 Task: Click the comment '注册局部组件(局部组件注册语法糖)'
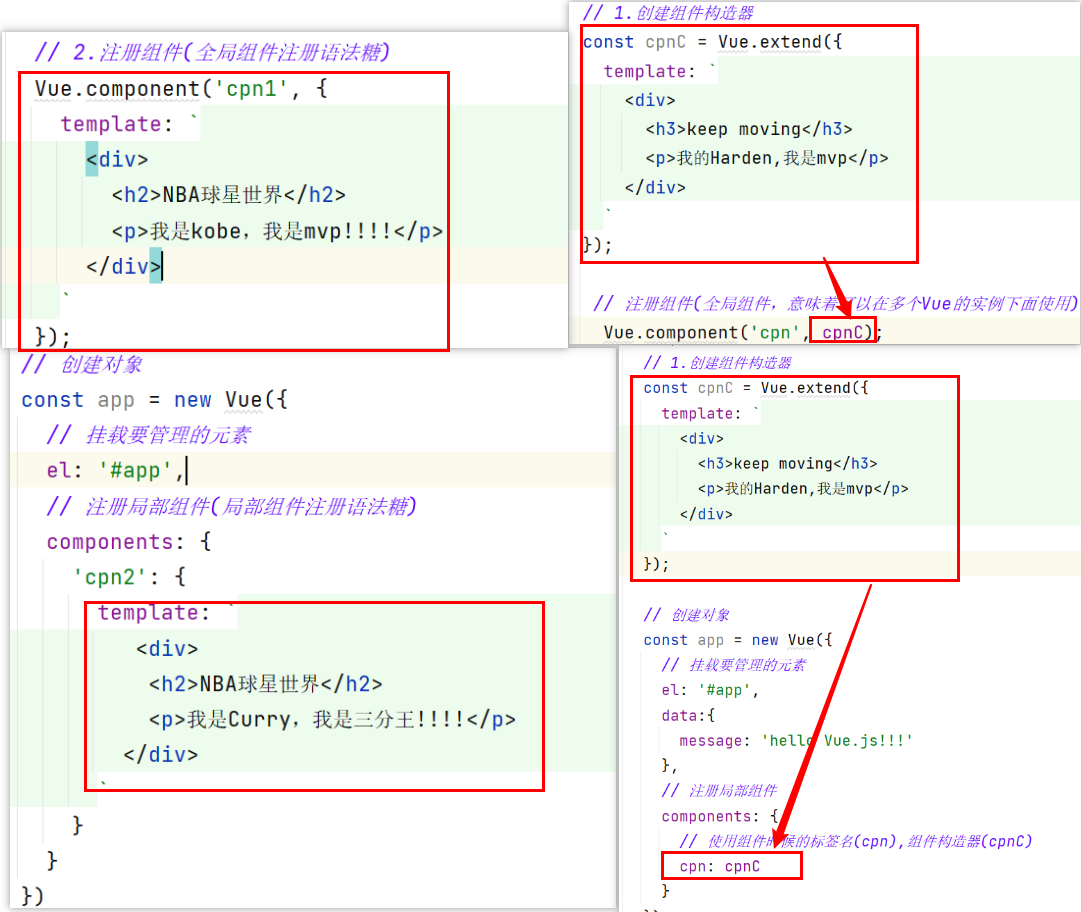point(231,507)
